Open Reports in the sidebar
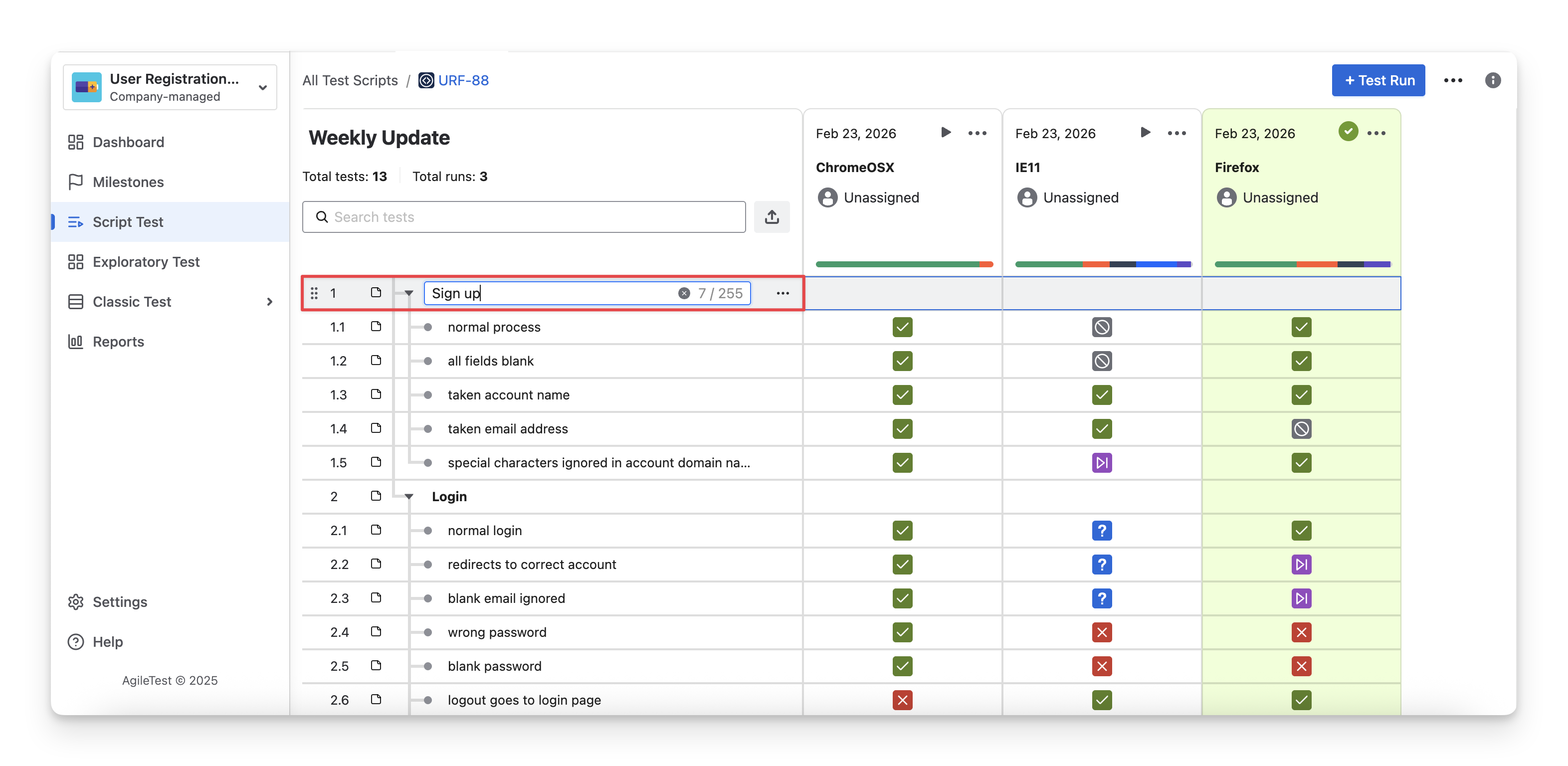 pos(118,341)
